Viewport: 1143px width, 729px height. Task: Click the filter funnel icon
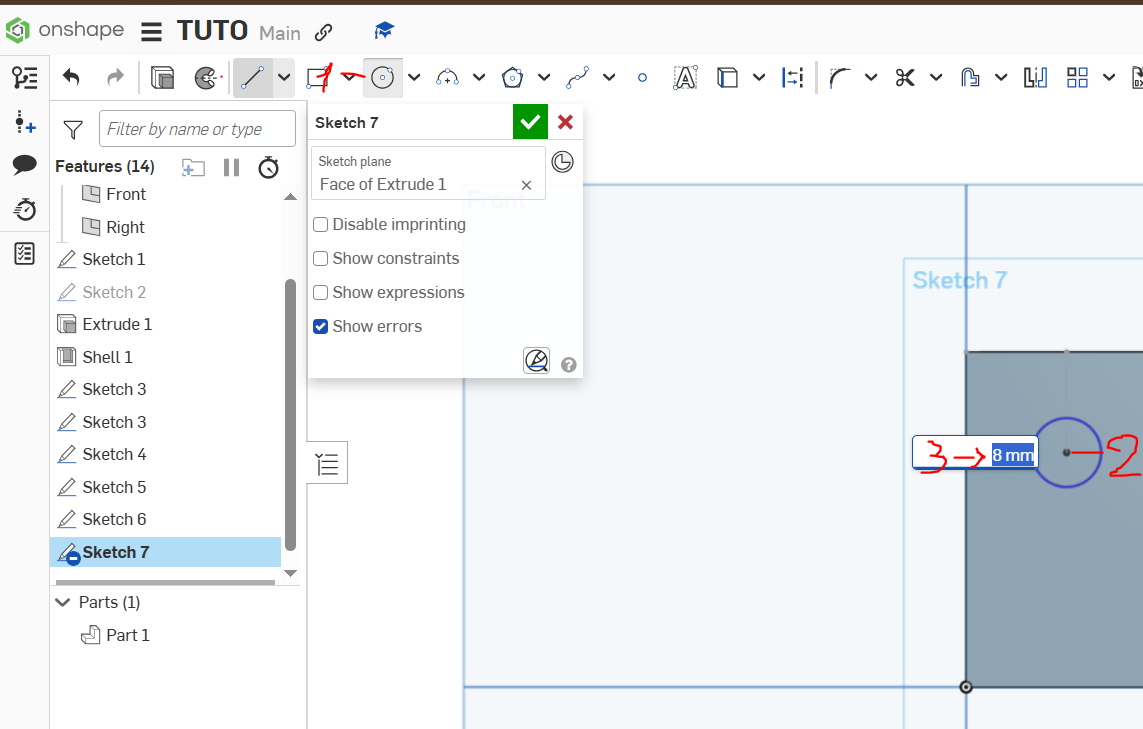tap(73, 130)
